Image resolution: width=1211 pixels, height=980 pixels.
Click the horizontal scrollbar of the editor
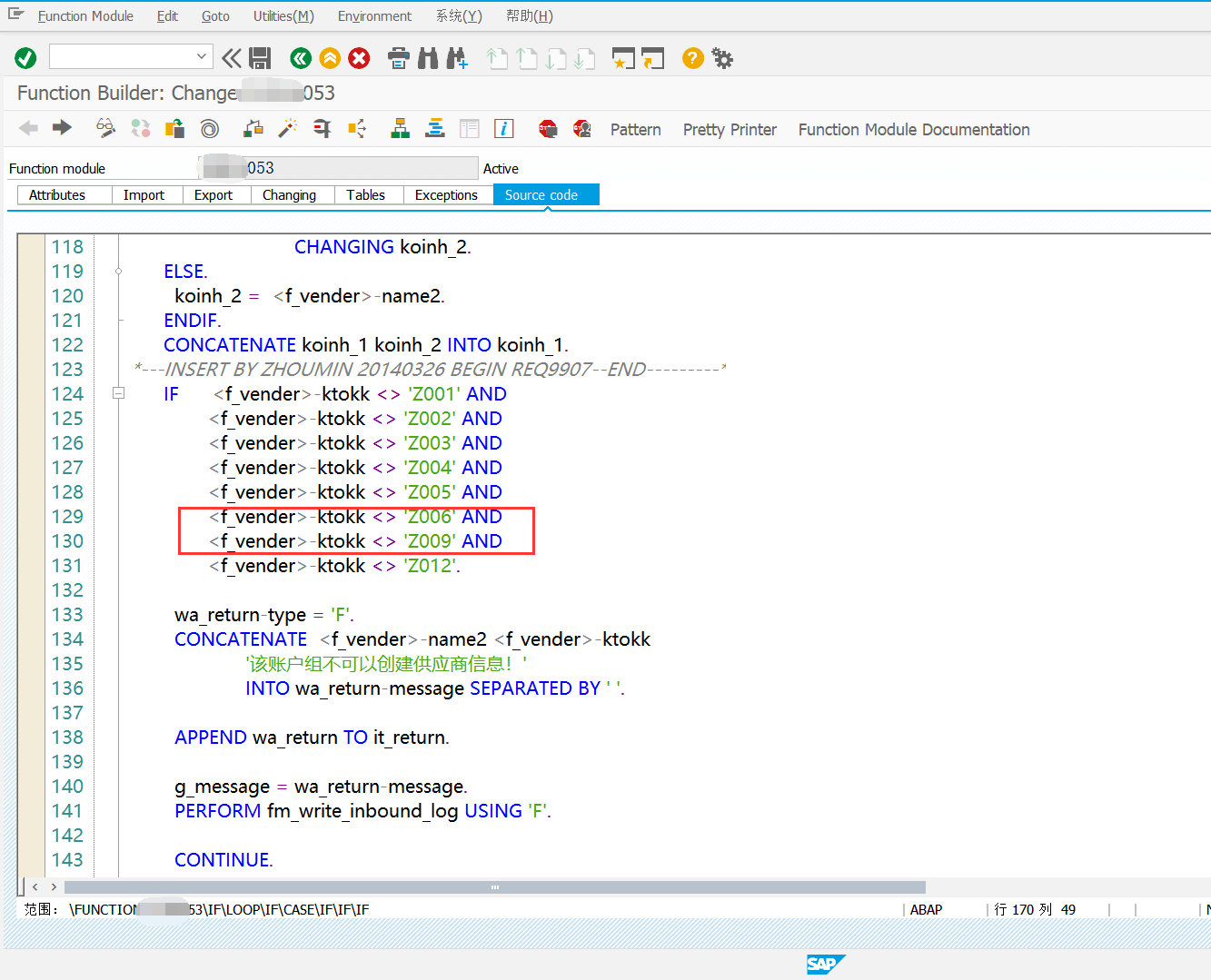495,886
